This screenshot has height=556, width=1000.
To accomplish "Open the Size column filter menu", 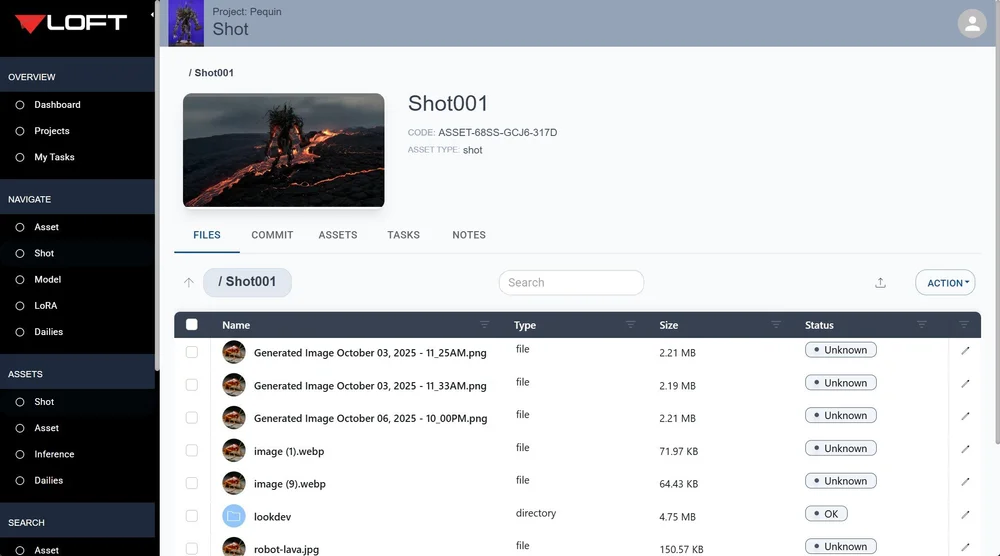I will [776, 325].
